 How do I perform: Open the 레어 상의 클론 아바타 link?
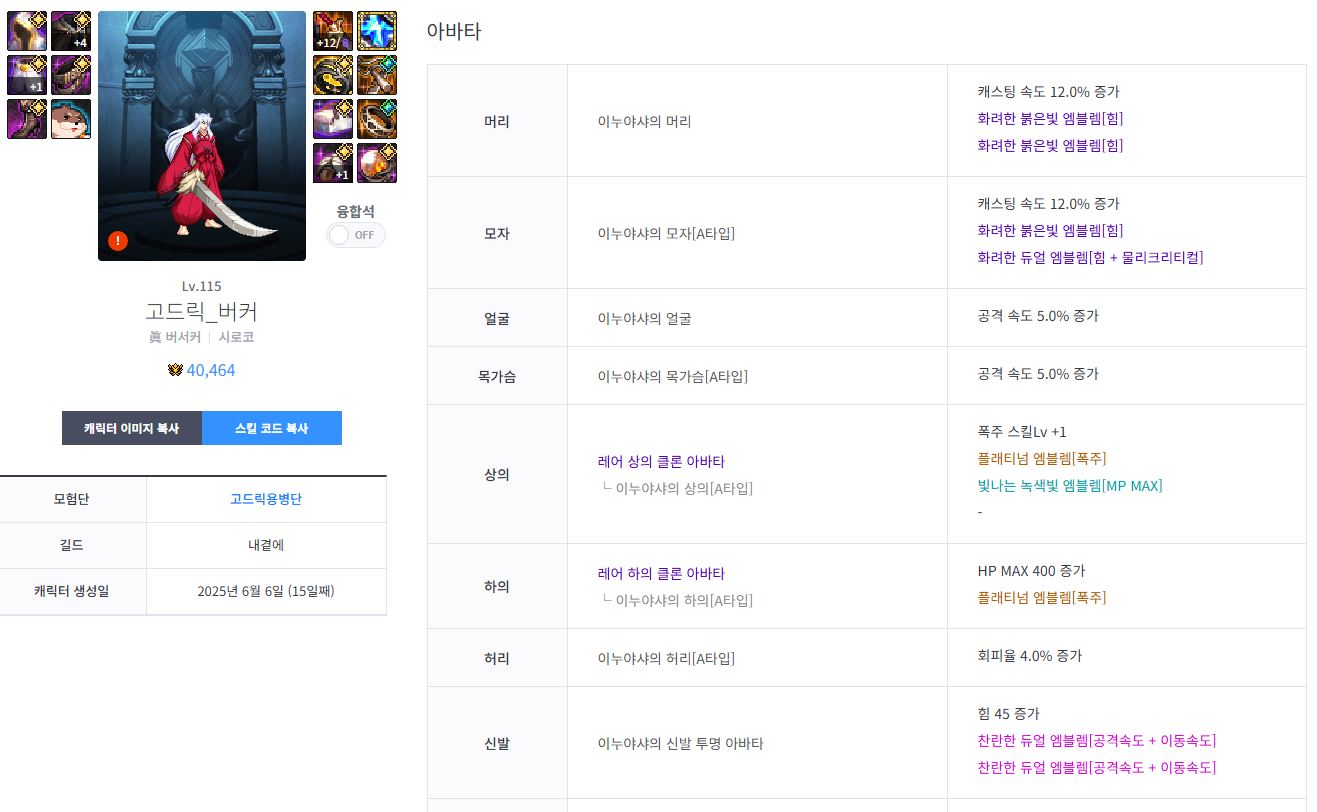coord(660,461)
